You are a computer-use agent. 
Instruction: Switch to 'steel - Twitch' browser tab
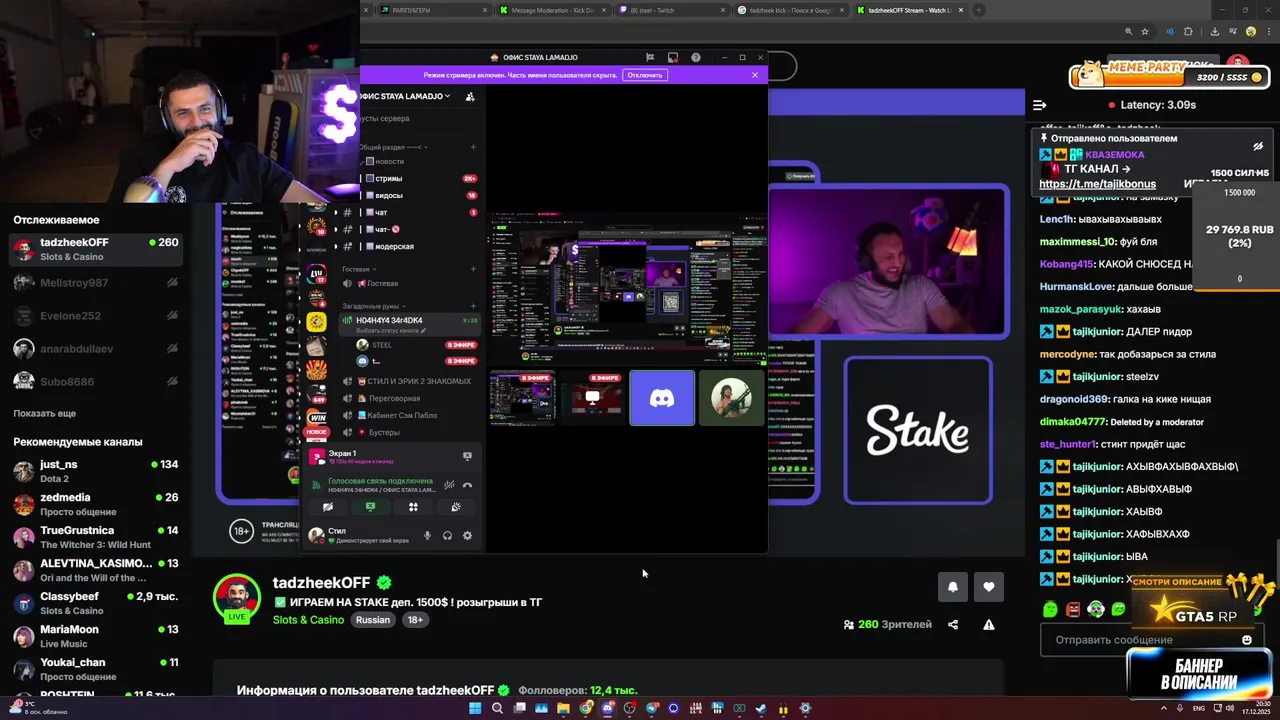(672, 10)
